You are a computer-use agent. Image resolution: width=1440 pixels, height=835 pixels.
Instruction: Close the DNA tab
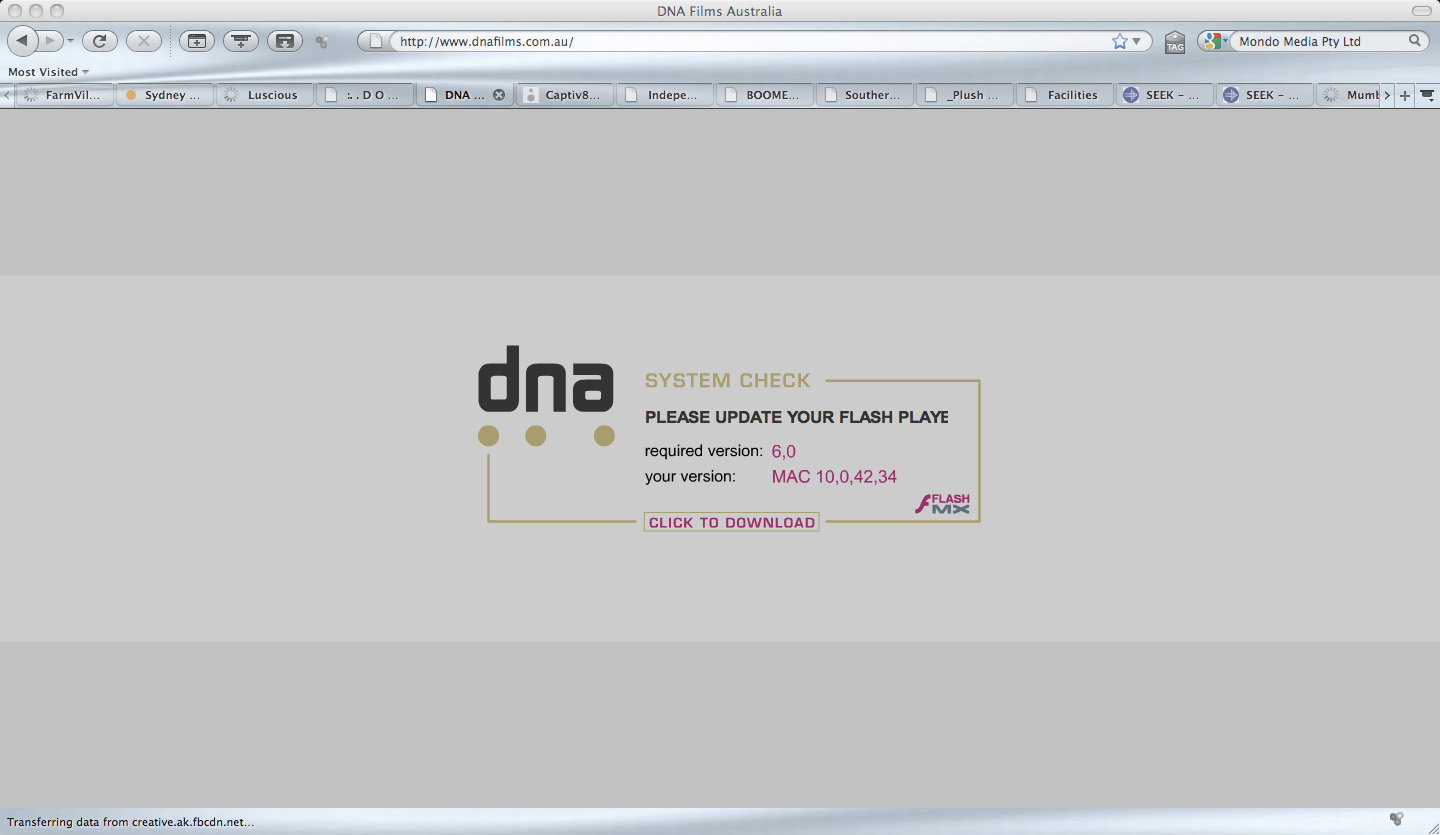[x=499, y=95]
